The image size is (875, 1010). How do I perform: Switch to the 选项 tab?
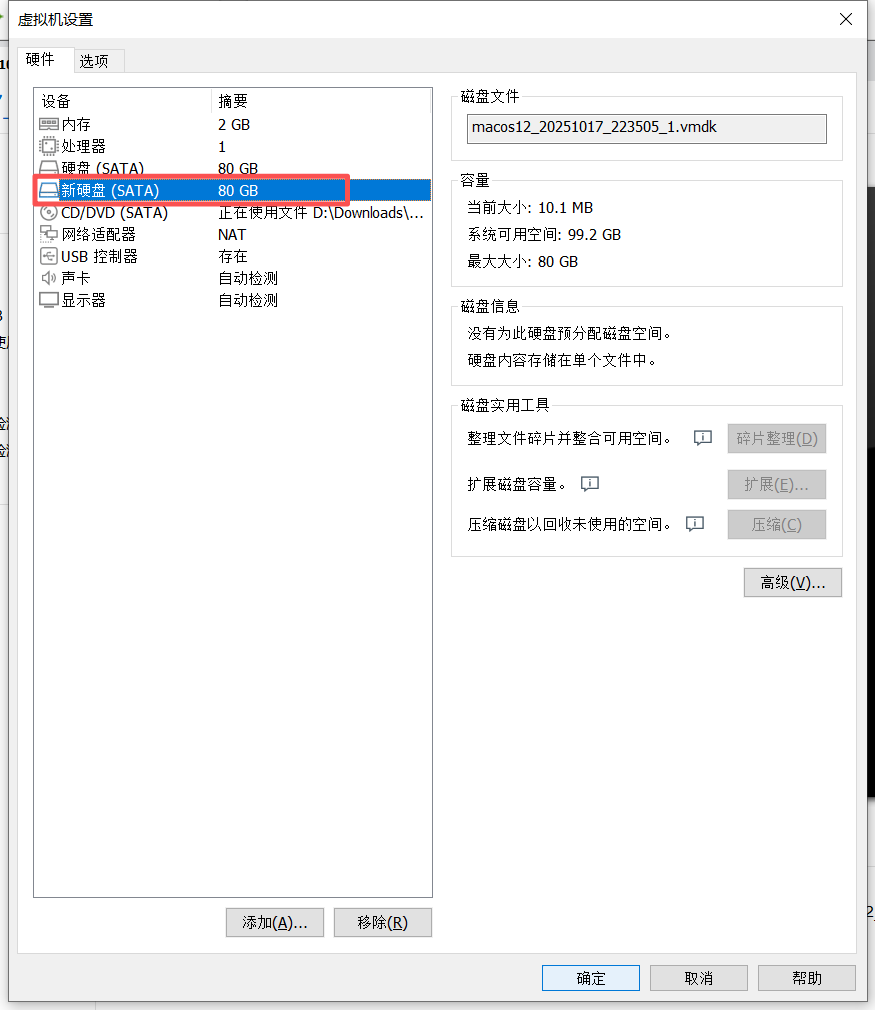(x=99, y=61)
